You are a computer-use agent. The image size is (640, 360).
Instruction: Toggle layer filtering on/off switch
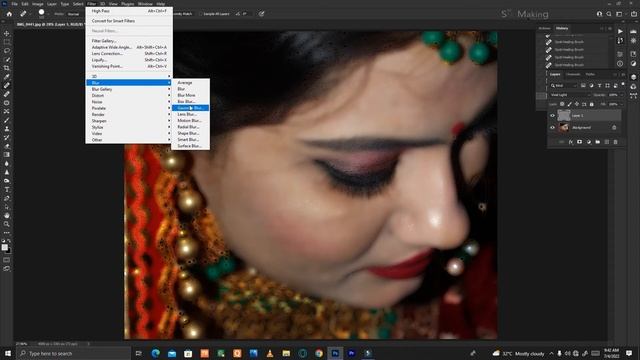pyautogui.click(x=623, y=84)
